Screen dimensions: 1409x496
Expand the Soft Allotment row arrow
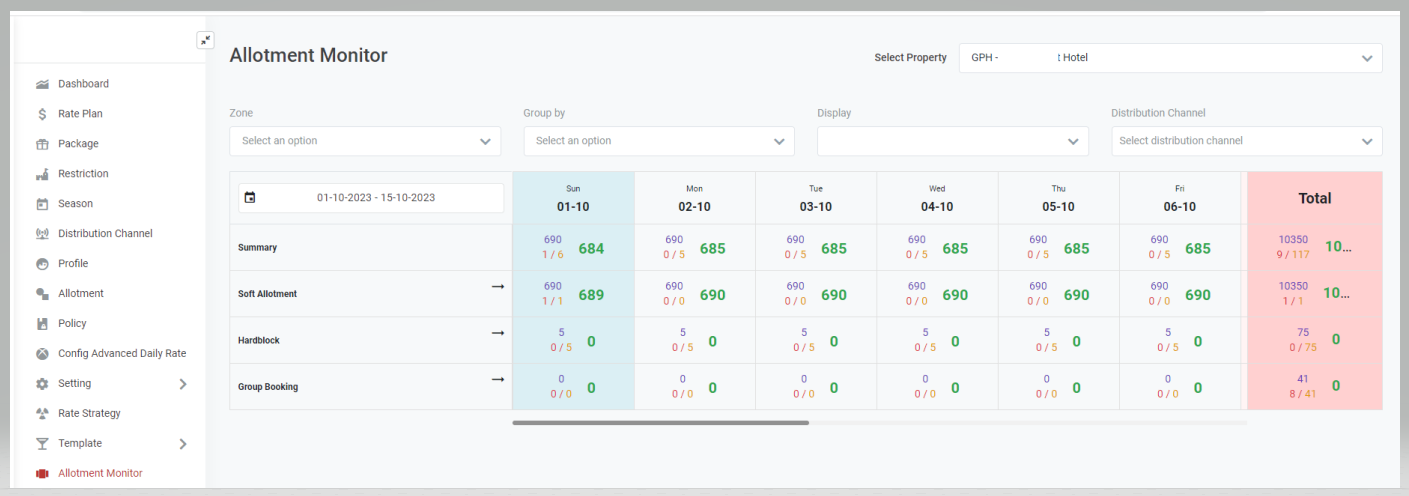click(x=497, y=287)
